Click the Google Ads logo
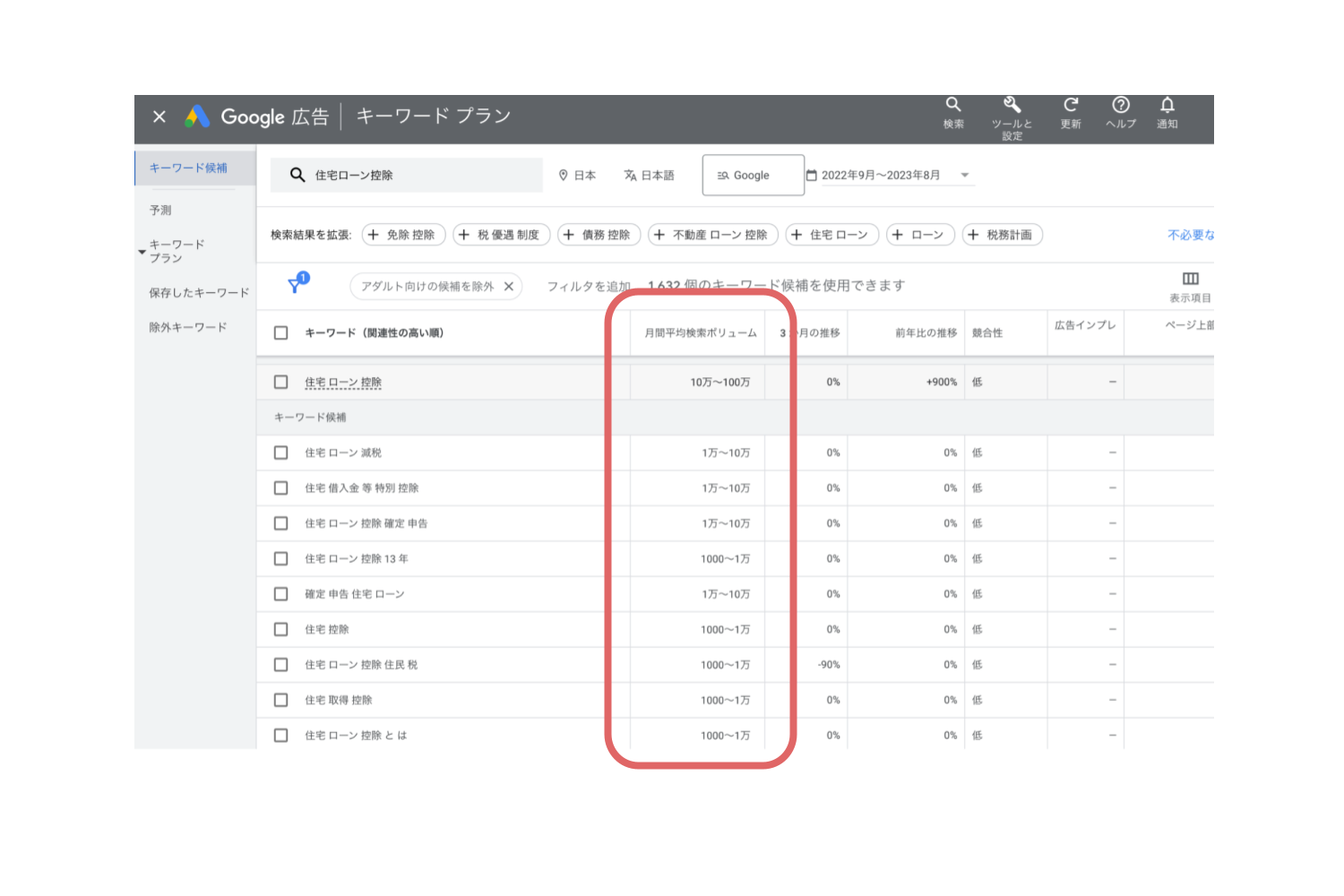Viewport: 1344px width, 896px height. 196,116
